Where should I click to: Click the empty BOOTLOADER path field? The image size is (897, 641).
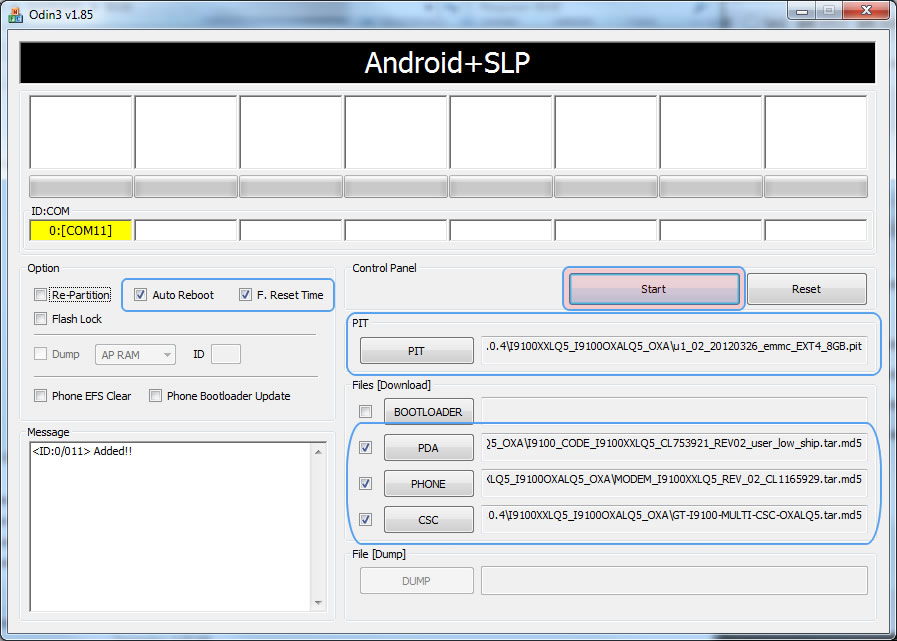tap(674, 411)
